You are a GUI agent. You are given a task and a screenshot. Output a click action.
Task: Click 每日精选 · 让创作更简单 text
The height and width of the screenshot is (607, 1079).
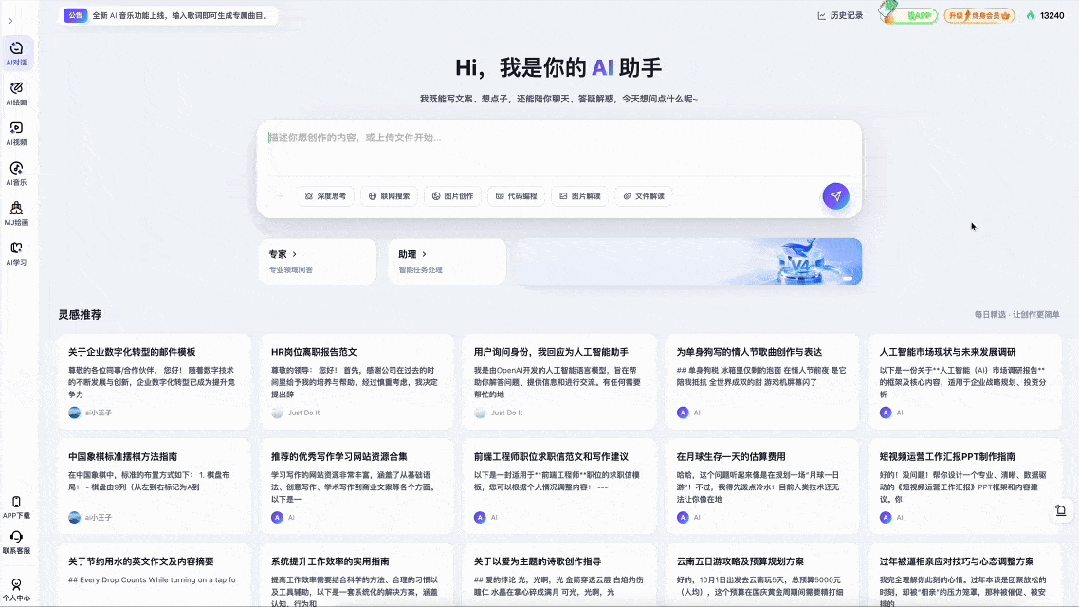[1016, 315]
